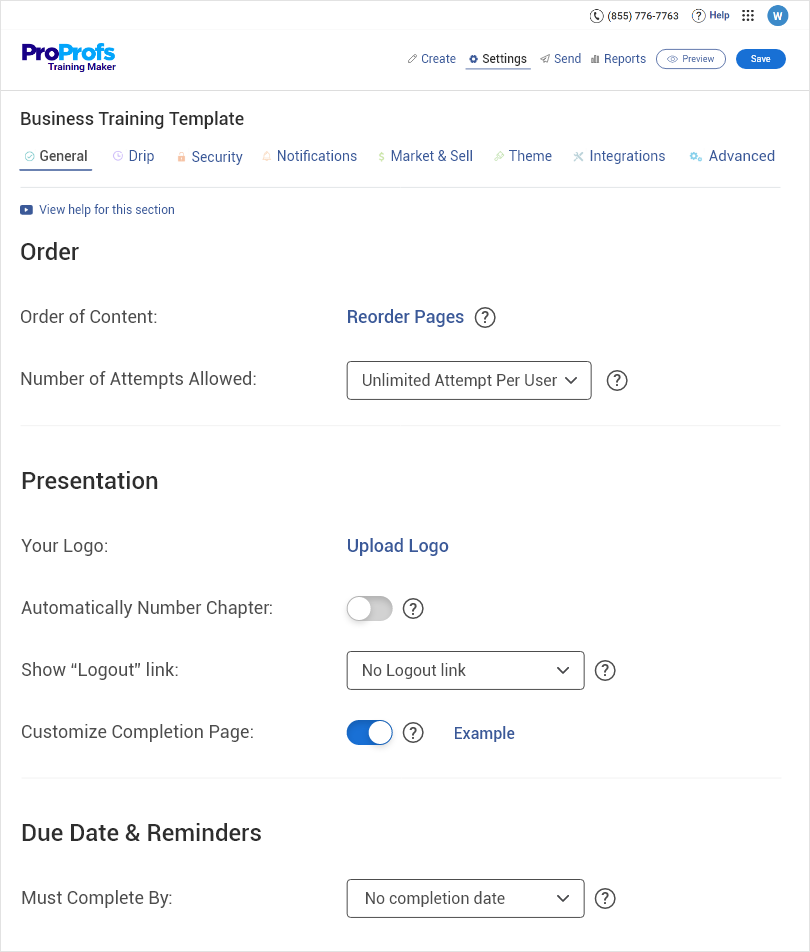Open help for Must Complete By setting
Screen dimensions: 810x952
(605, 898)
